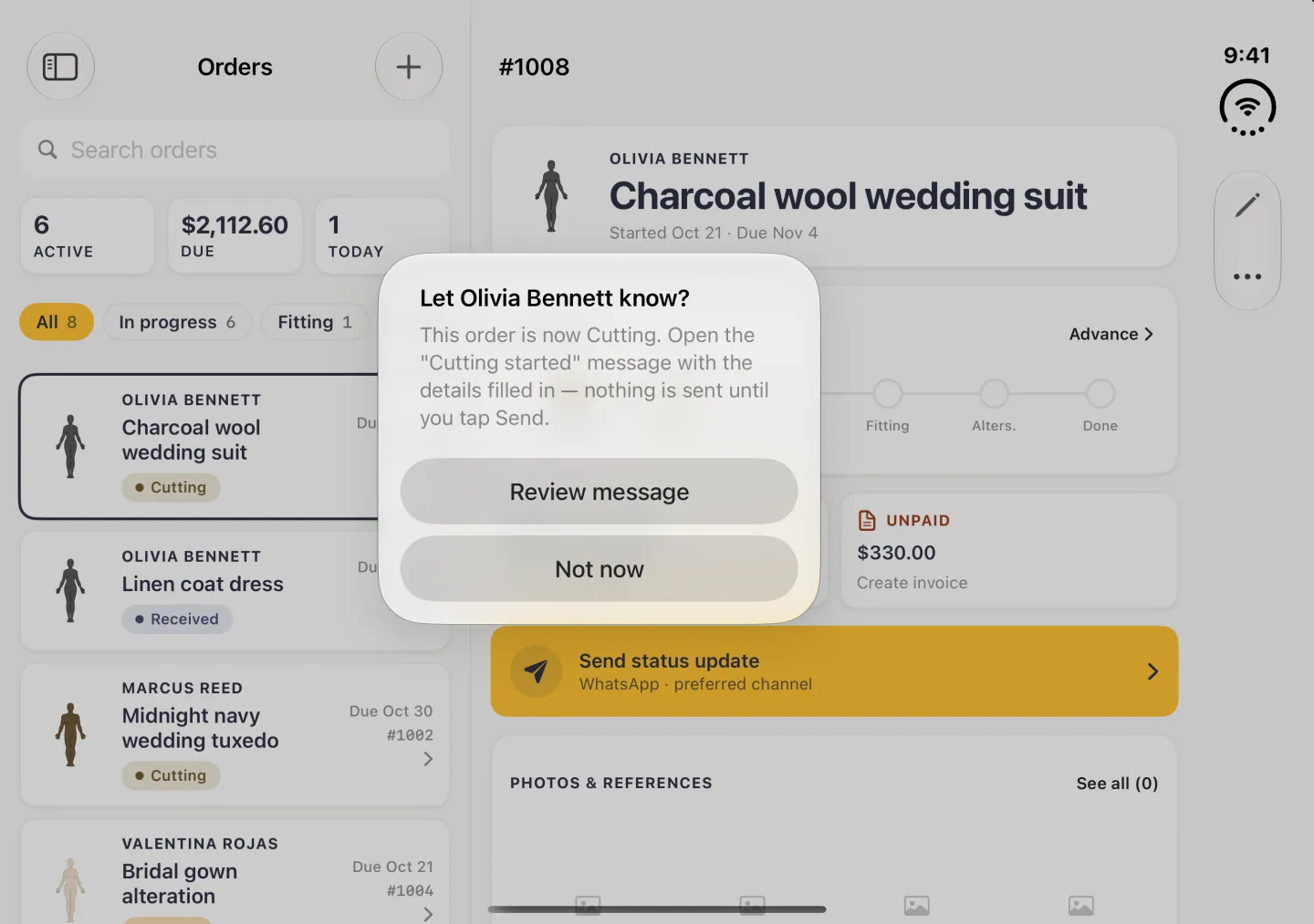Click Marcus Reed's mannequin figure icon
The width and height of the screenshot is (1314, 924).
(70, 734)
